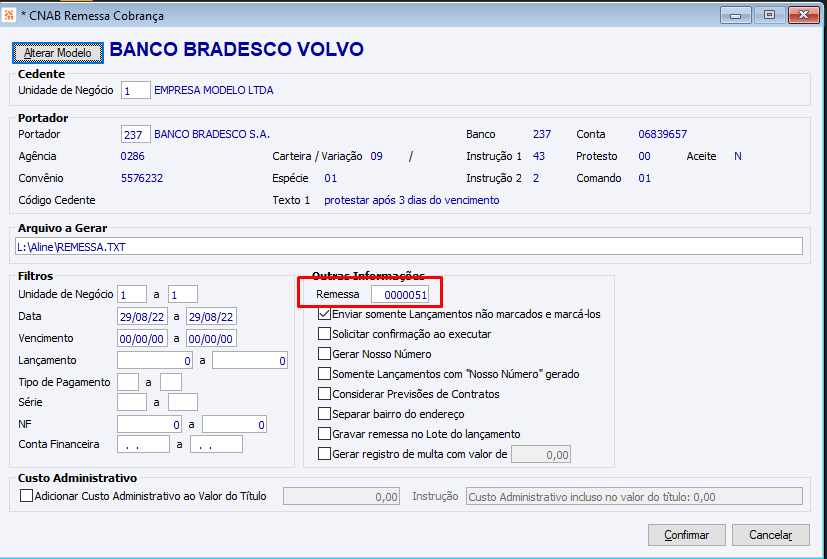Click BANCO BRADESCO VOLVO heading
827x559 pixels.
pos(237,49)
